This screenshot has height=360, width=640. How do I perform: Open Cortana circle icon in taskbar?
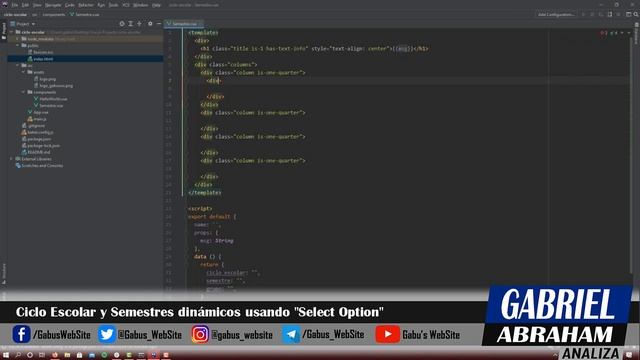[30, 355]
